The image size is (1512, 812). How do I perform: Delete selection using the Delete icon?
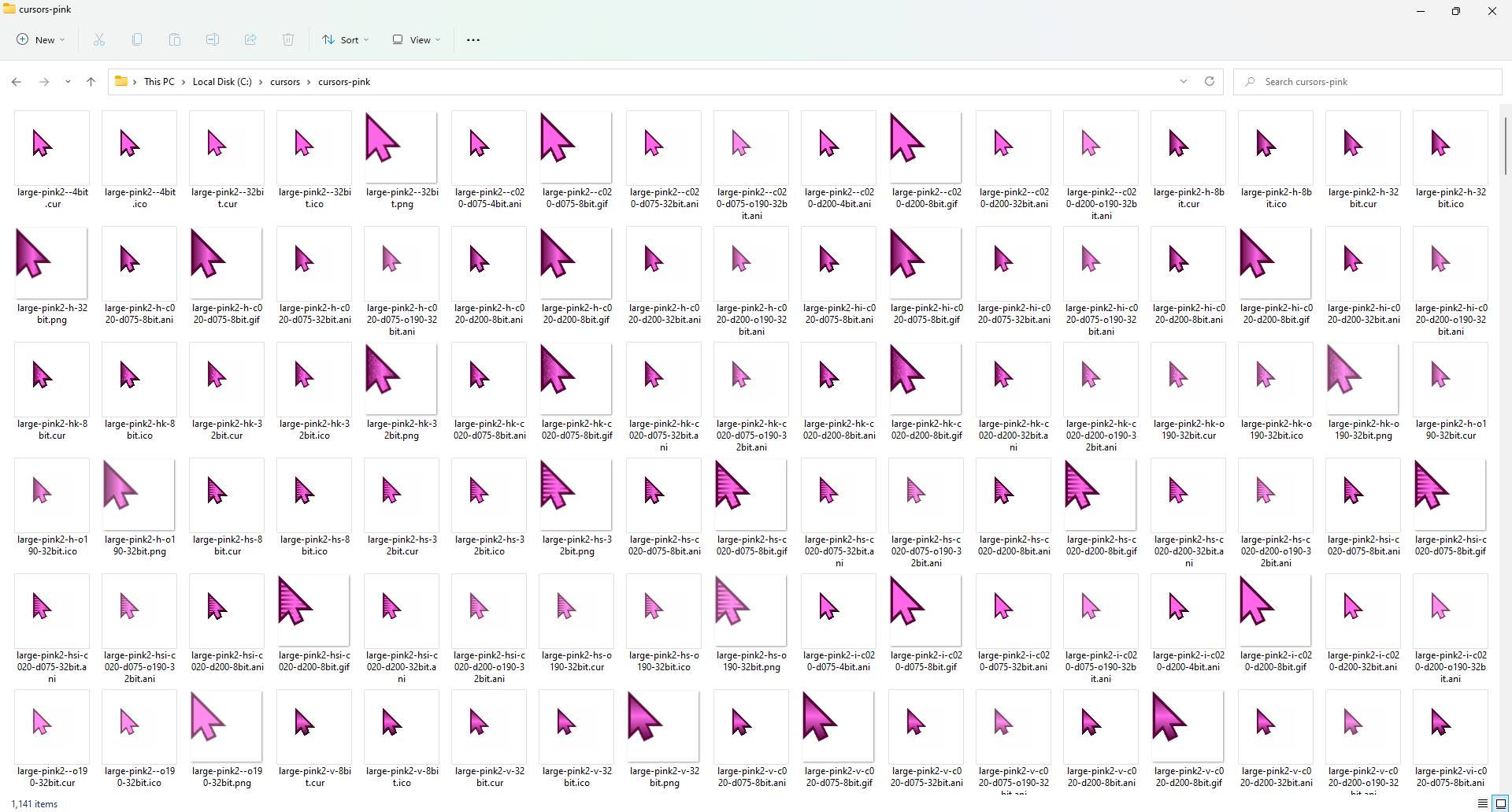pos(287,39)
